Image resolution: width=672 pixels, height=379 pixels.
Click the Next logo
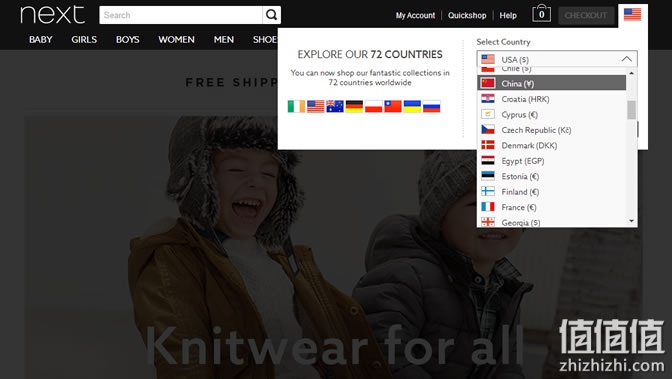point(52,15)
